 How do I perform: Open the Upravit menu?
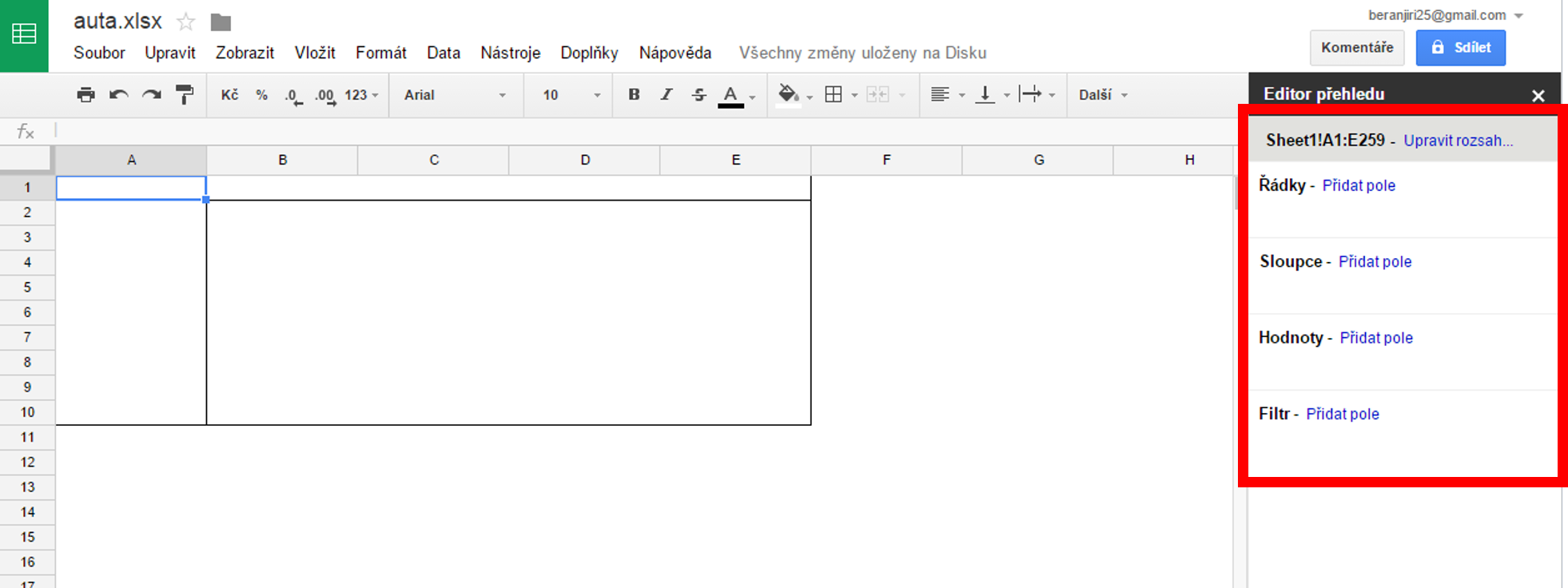coord(169,53)
